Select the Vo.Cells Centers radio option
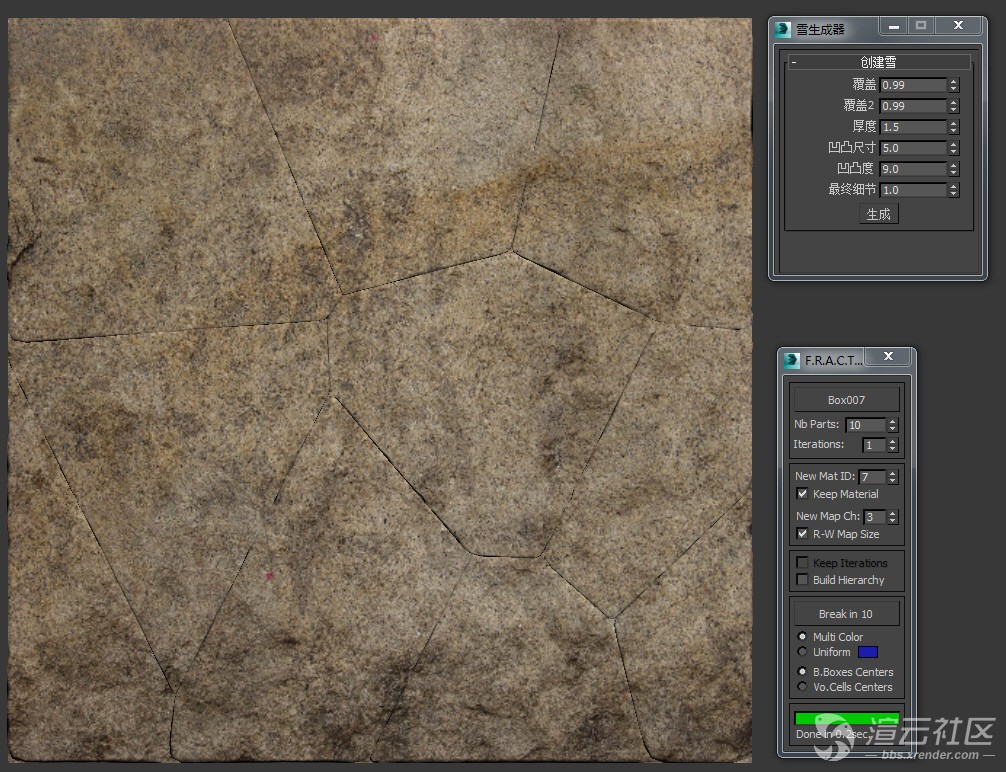 [x=802, y=687]
